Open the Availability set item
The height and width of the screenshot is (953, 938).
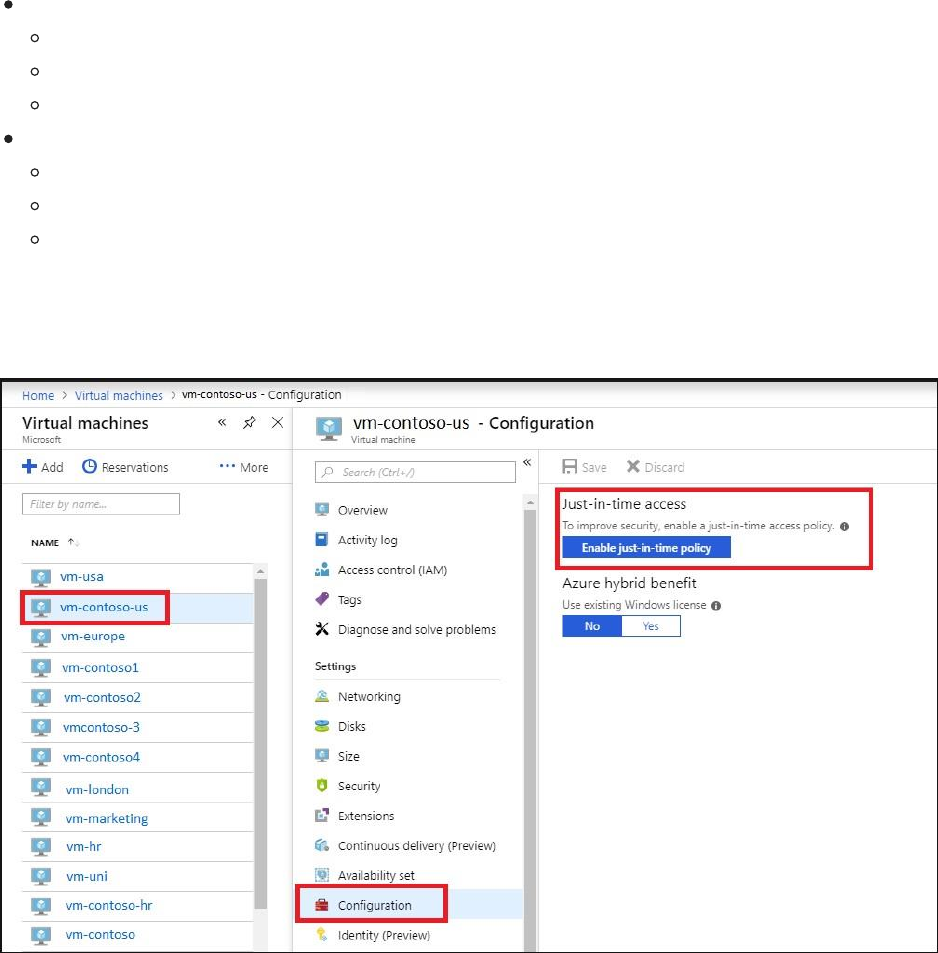click(x=376, y=876)
